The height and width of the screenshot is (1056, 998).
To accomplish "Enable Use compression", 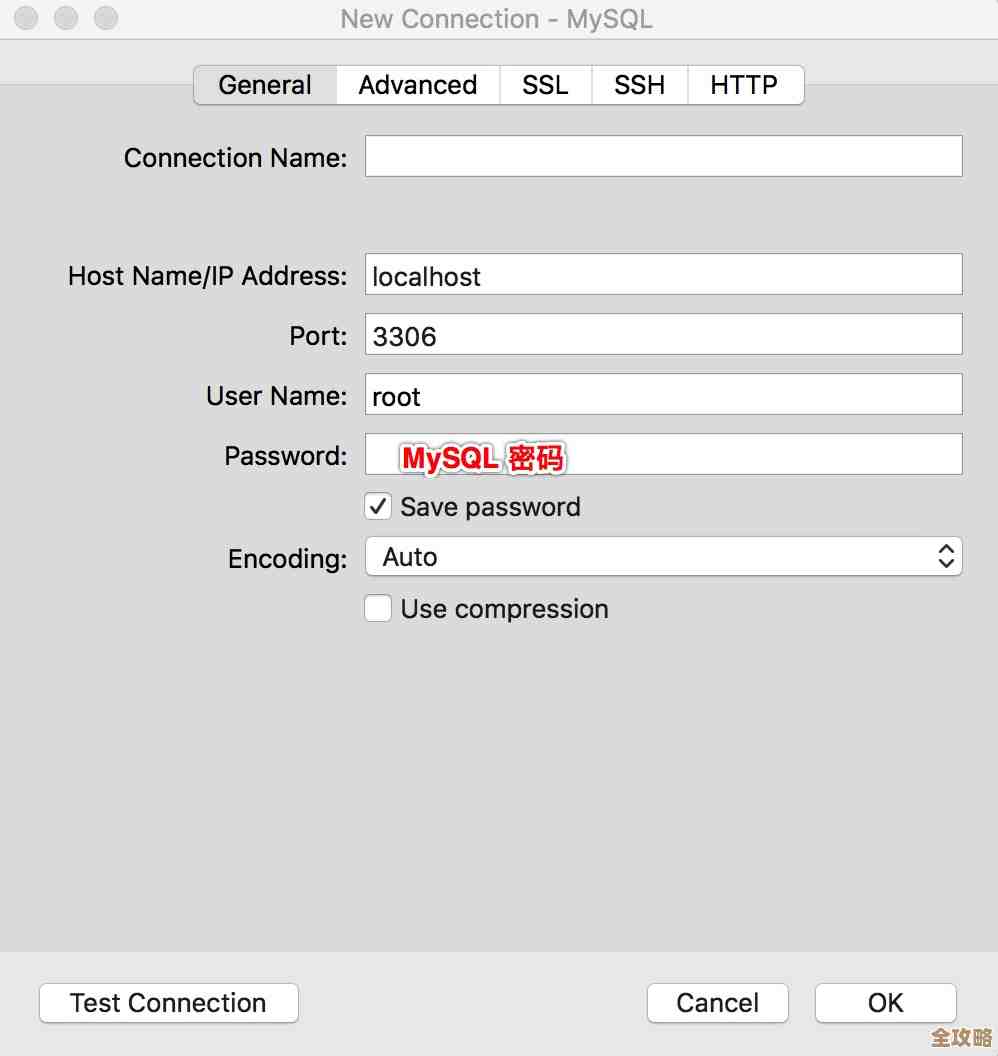I will coord(377,608).
